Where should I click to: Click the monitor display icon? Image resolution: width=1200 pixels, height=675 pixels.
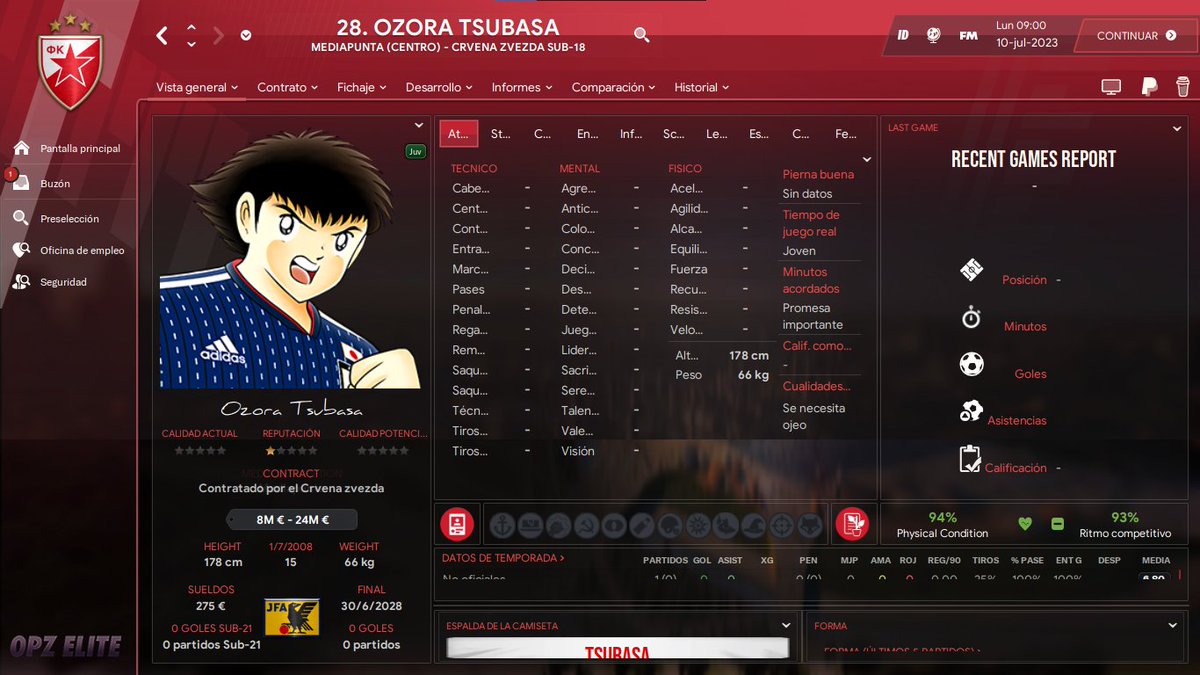point(1111,87)
